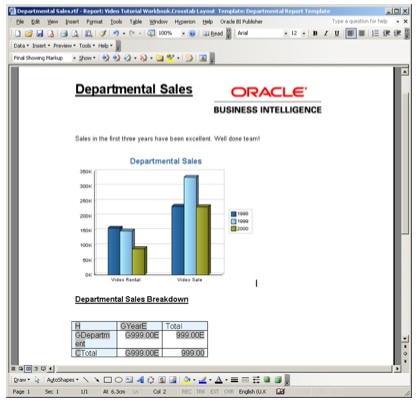Open BI Publisher Insert dropdown
417x407 pixels.
tap(41, 46)
